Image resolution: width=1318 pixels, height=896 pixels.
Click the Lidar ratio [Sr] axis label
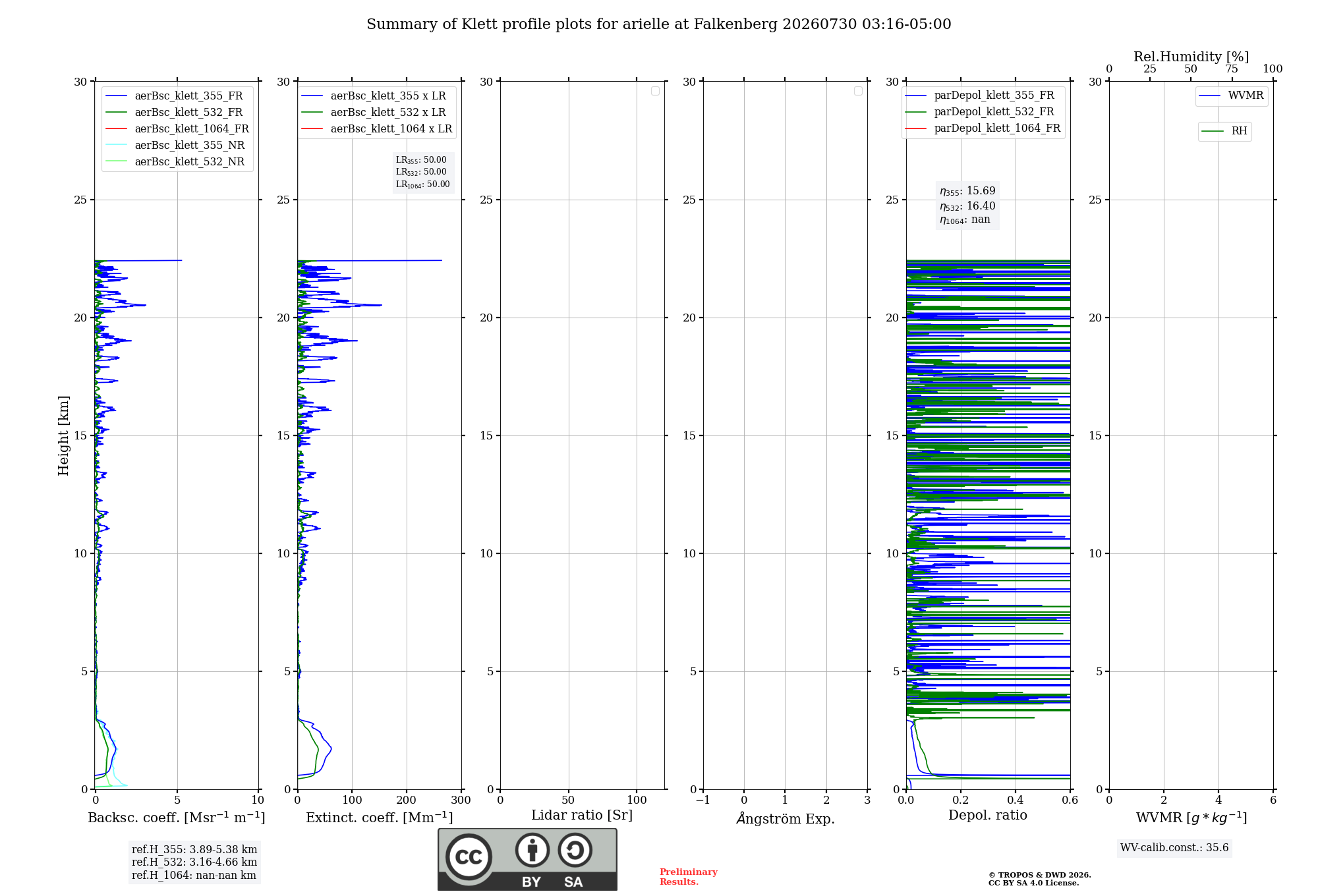point(582,816)
